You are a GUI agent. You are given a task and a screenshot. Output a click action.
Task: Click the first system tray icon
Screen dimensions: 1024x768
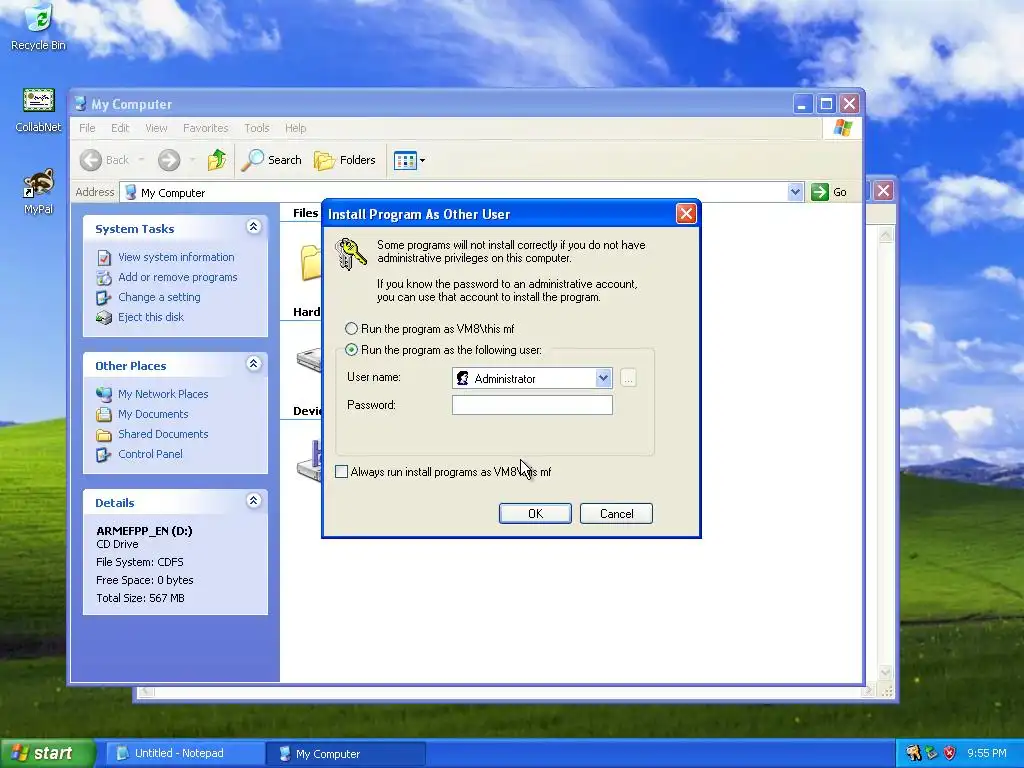[913, 754]
